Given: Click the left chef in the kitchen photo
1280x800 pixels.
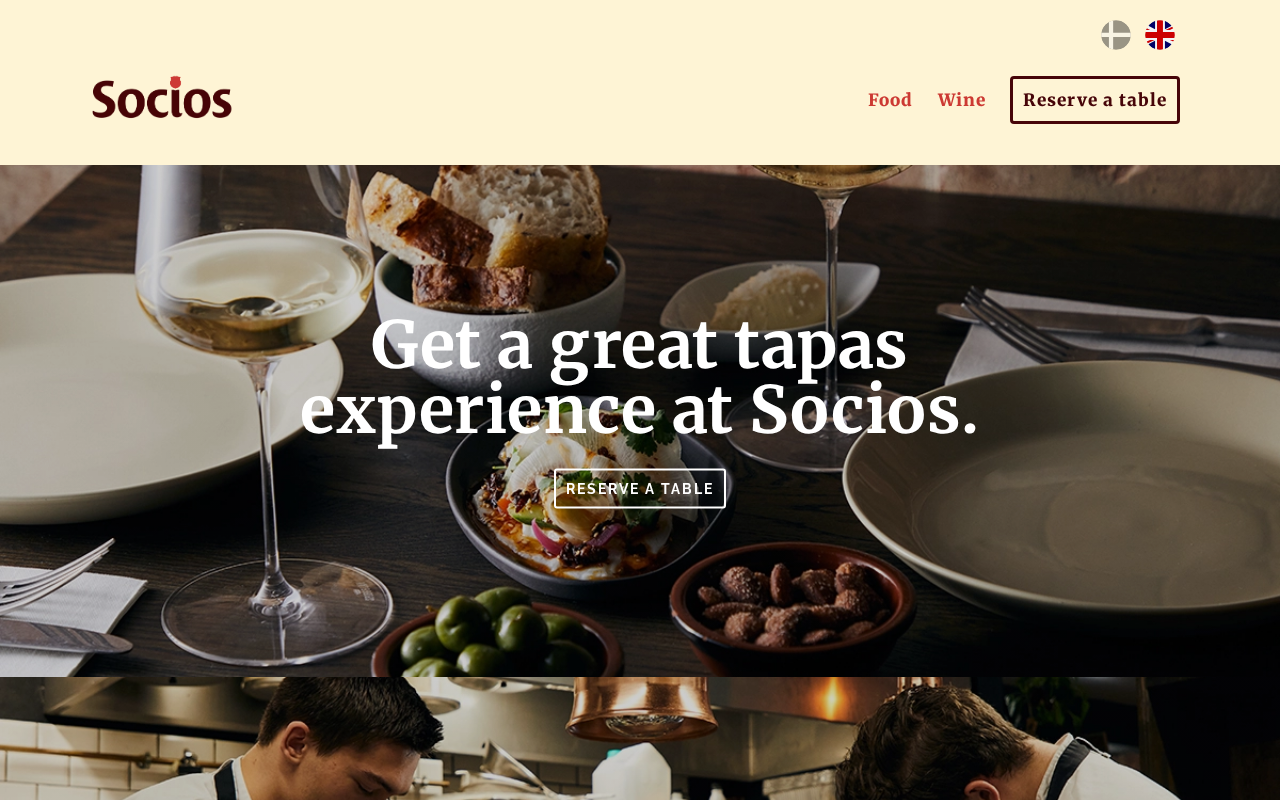Looking at the screenshot, I should pyautogui.click(x=330, y=740).
